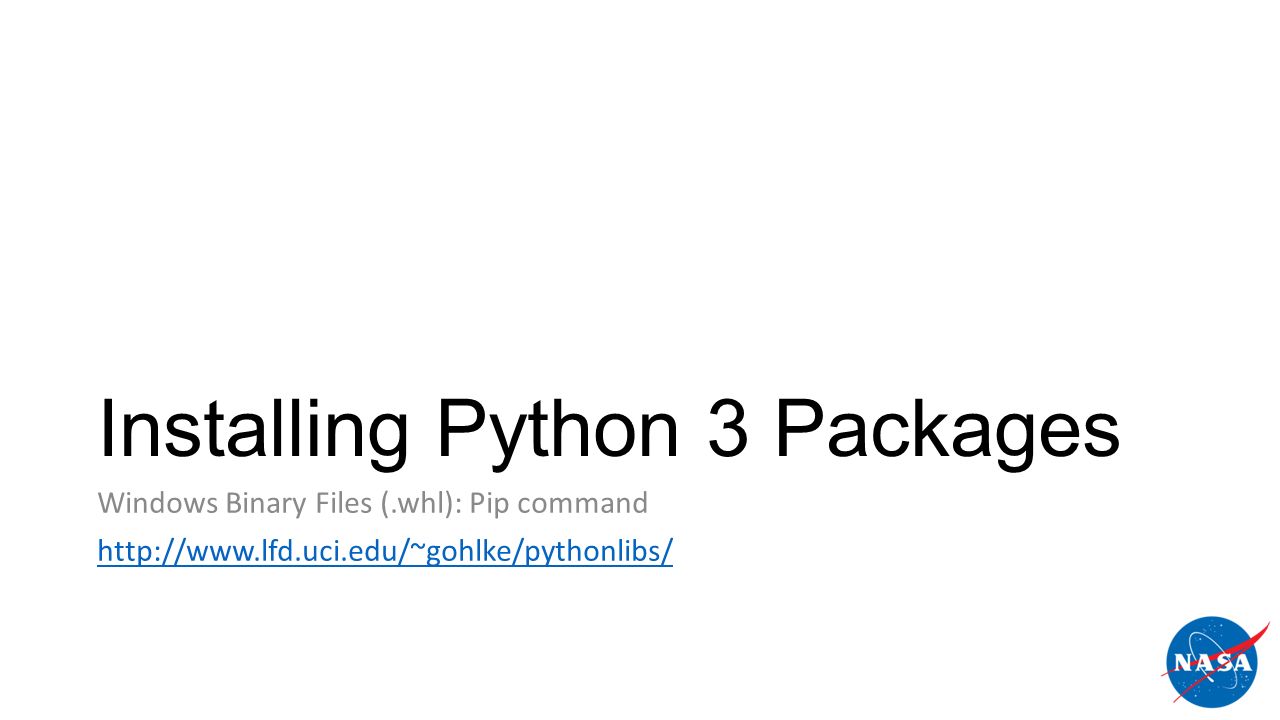The height and width of the screenshot is (720, 1280).
Task: Open the gohlke pythonlibs hyperlink
Action: click(385, 551)
